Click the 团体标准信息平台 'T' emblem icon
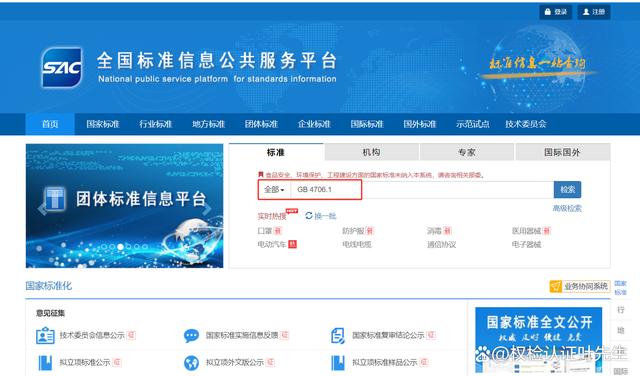The height and width of the screenshot is (376, 640). point(55,199)
